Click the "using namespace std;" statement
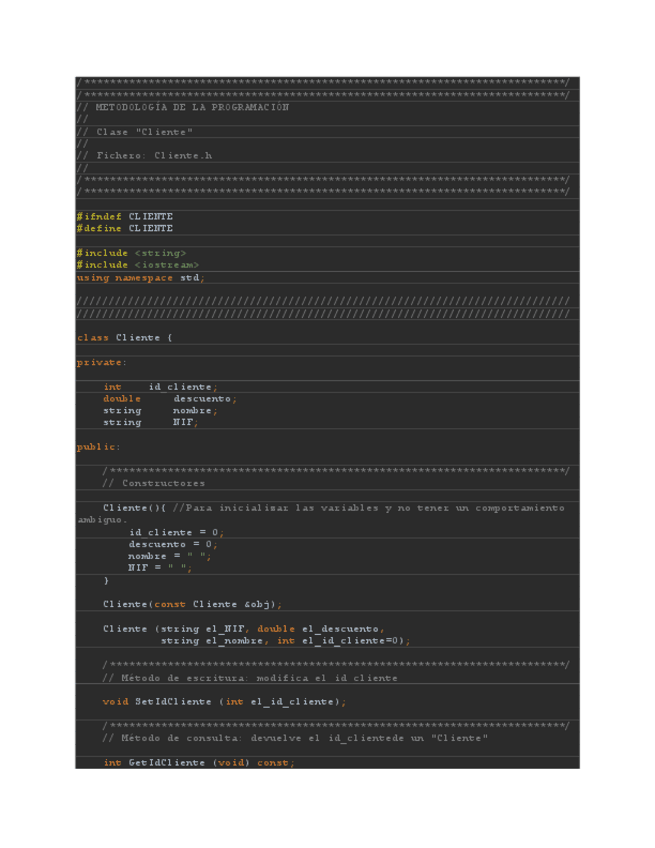This screenshot has width=655, height=848. click(x=140, y=278)
